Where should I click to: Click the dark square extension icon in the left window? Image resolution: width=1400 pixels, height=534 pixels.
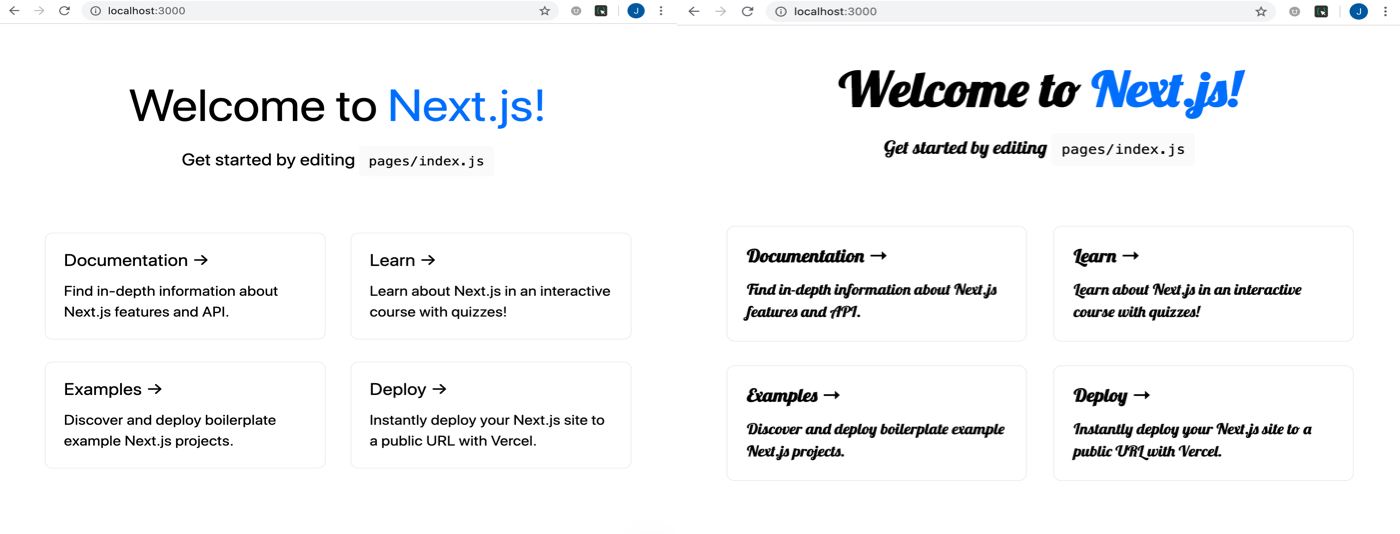[601, 11]
